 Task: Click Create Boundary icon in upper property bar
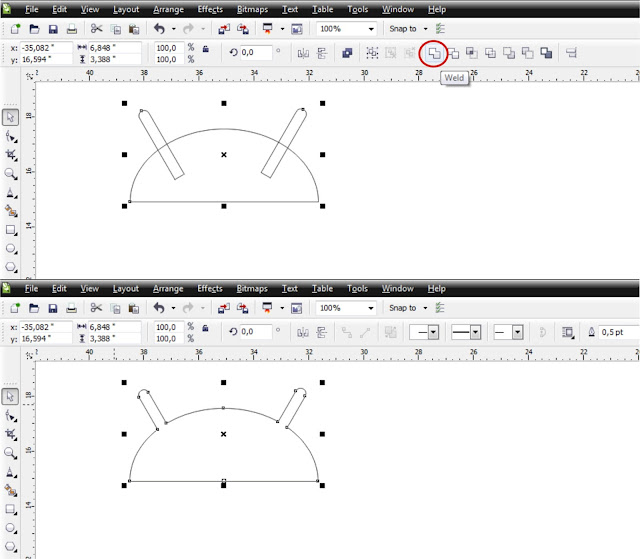click(546, 53)
